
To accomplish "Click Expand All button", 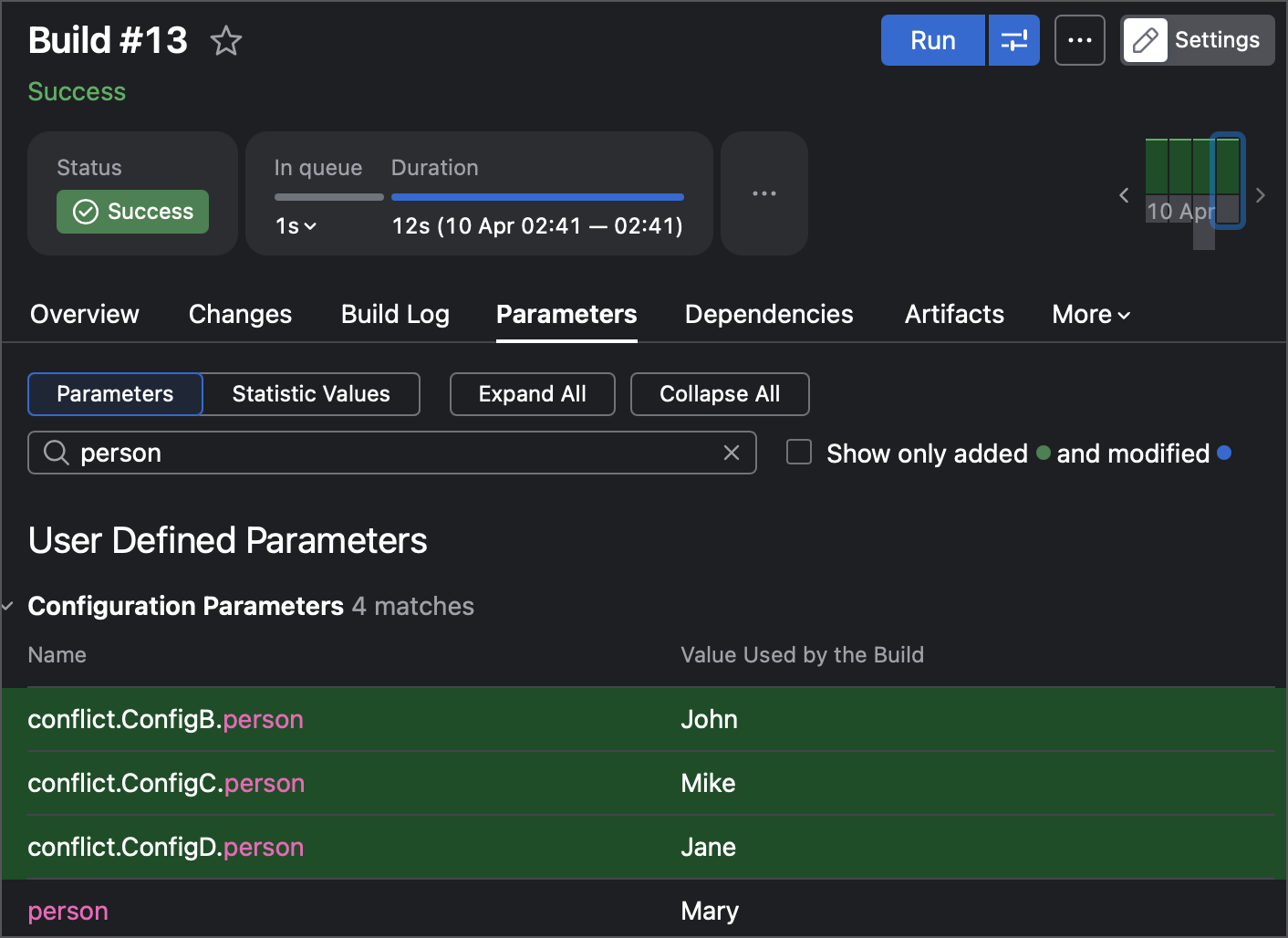I will point(533,394).
